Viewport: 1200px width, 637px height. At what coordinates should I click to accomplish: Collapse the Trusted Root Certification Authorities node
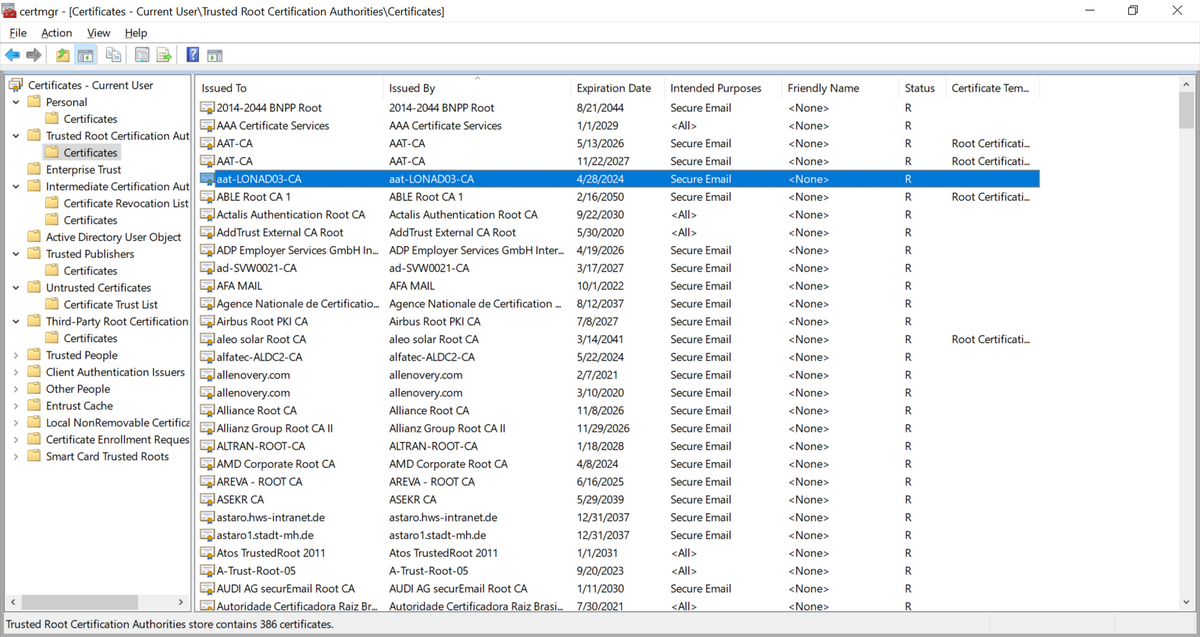[x=16, y=135]
